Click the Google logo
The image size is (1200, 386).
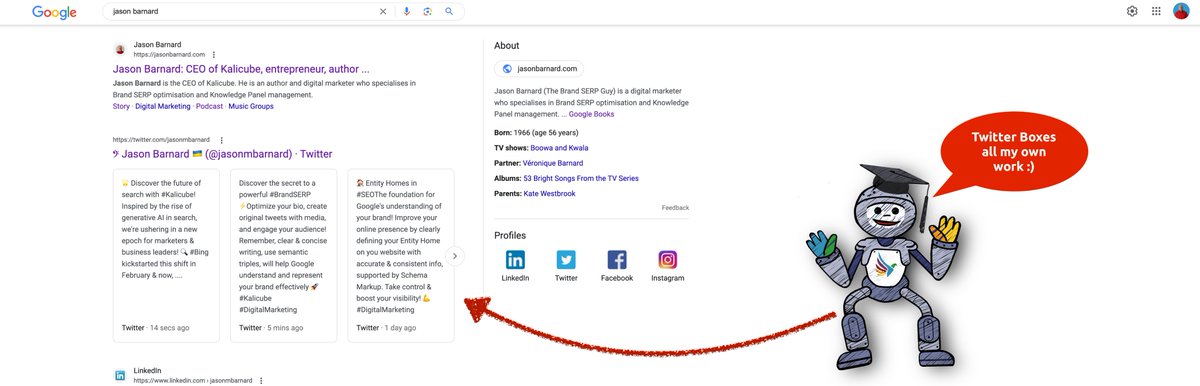(54, 12)
